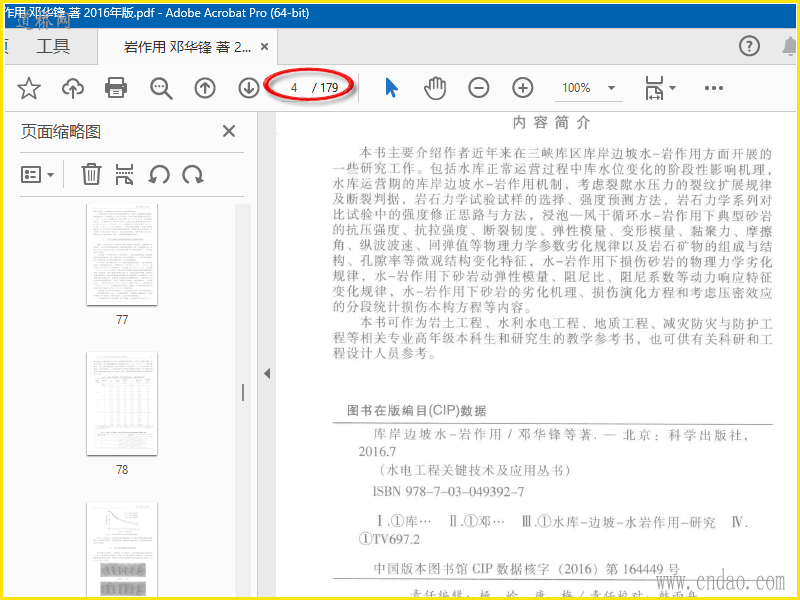The height and width of the screenshot is (600, 800).
Task: Click the page-split icon beside the trash can
Action: [124, 174]
